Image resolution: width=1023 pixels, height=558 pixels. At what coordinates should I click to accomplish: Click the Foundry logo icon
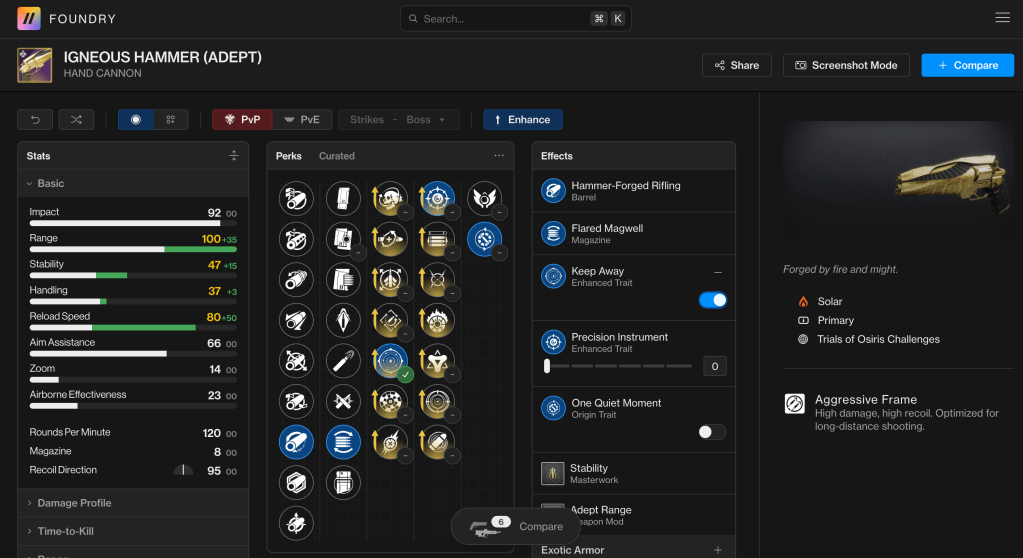29,18
